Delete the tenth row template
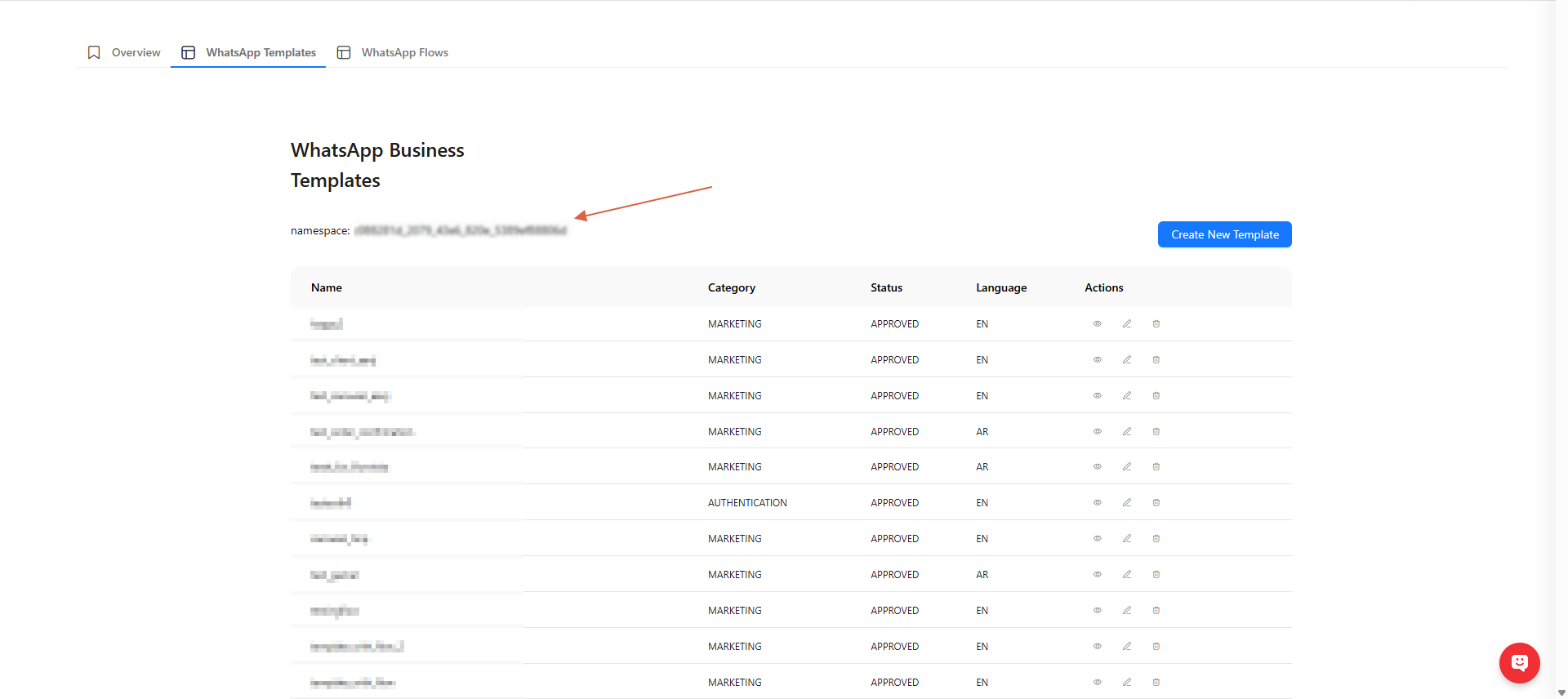Image resolution: width=1568 pixels, height=699 pixels. (x=1156, y=647)
